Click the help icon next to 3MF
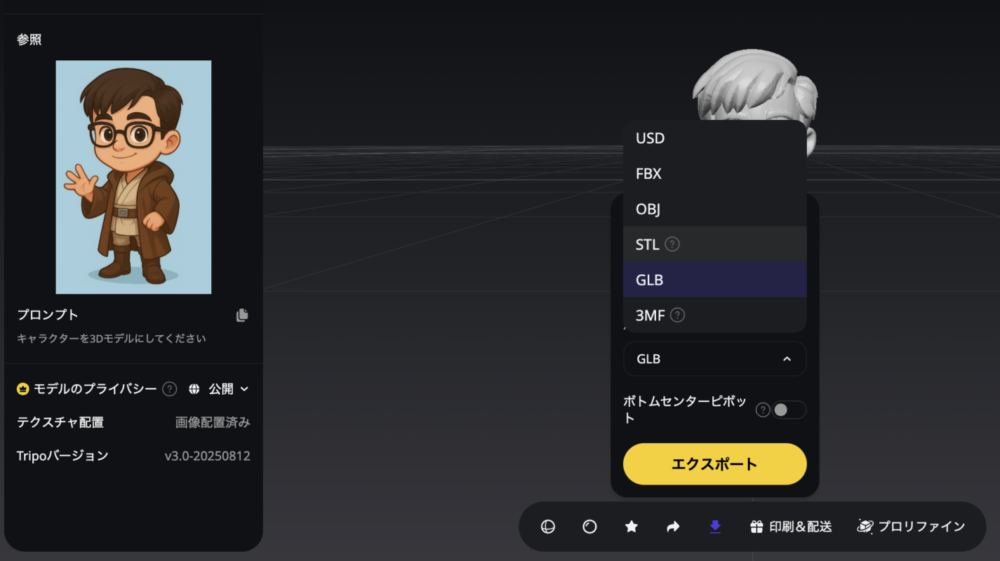 click(x=677, y=315)
